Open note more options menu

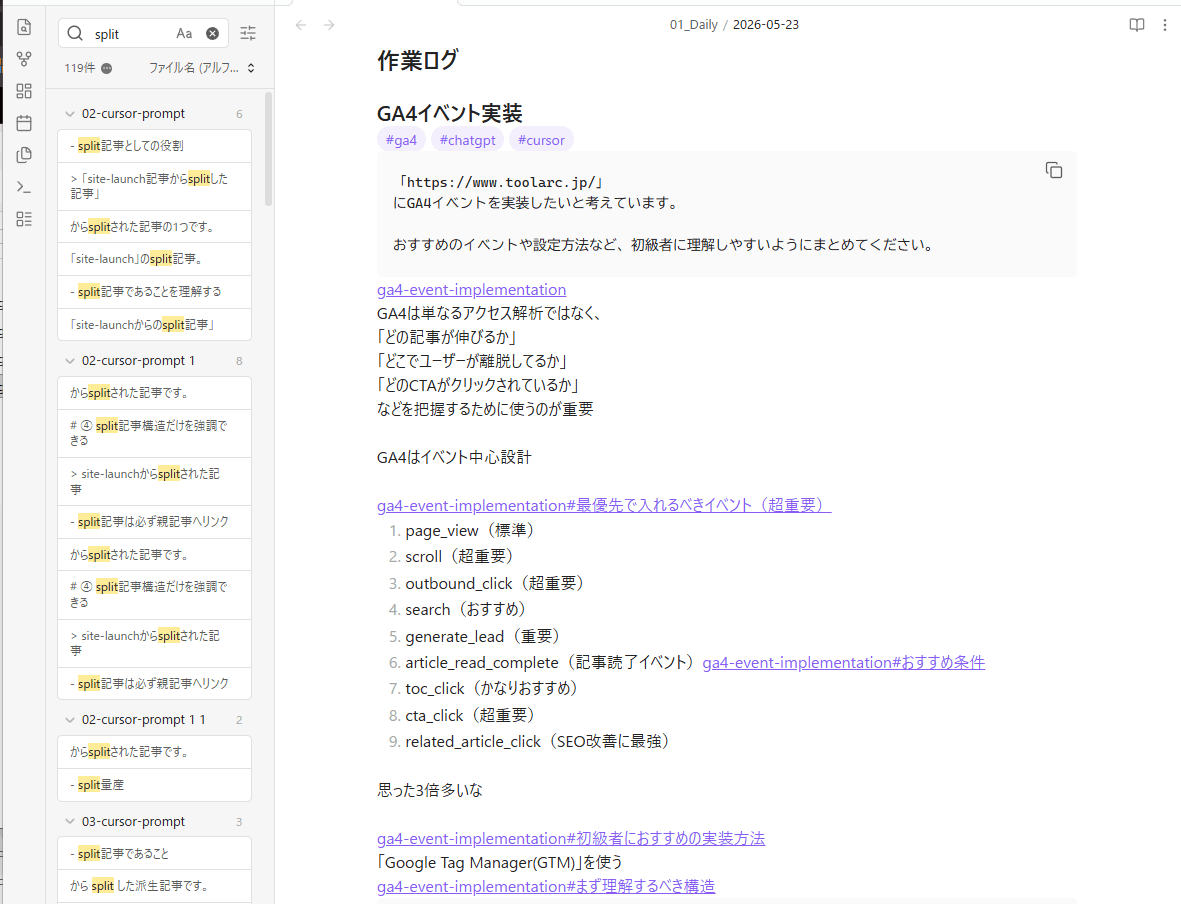pyautogui.click(x=1164, y=25)
